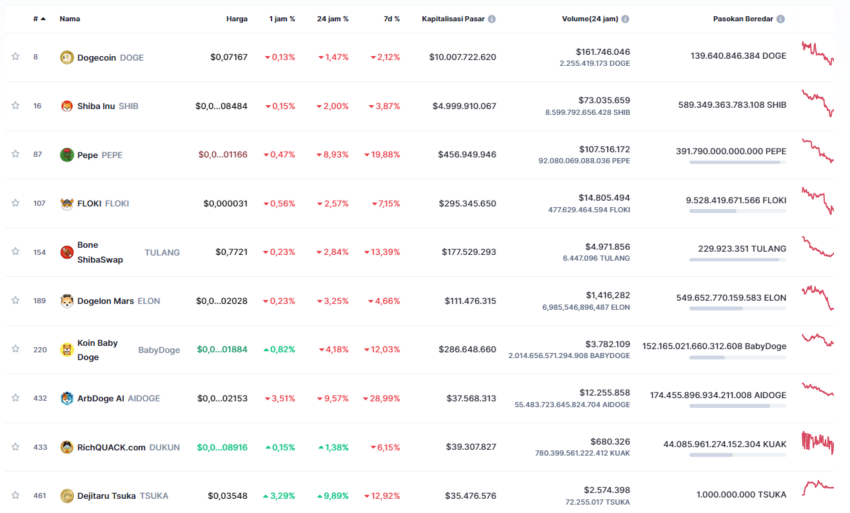
Task: Open Pasokan Beredar info icon
Action: pos(781,19)
